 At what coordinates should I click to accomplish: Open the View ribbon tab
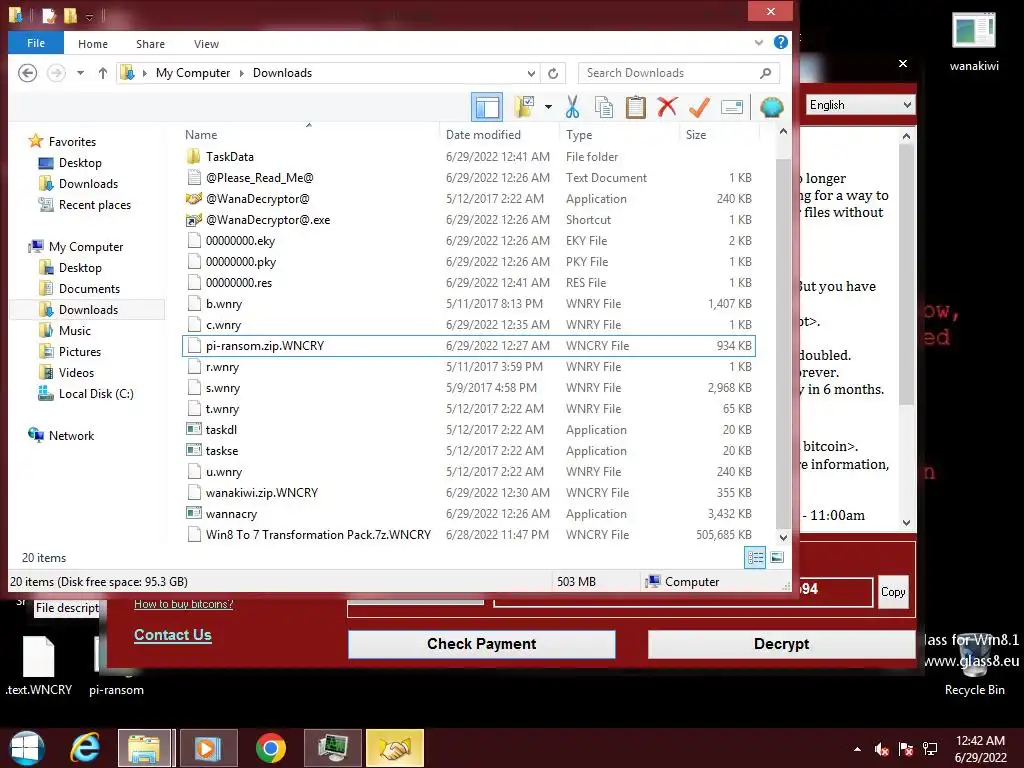tap(206, 44)
